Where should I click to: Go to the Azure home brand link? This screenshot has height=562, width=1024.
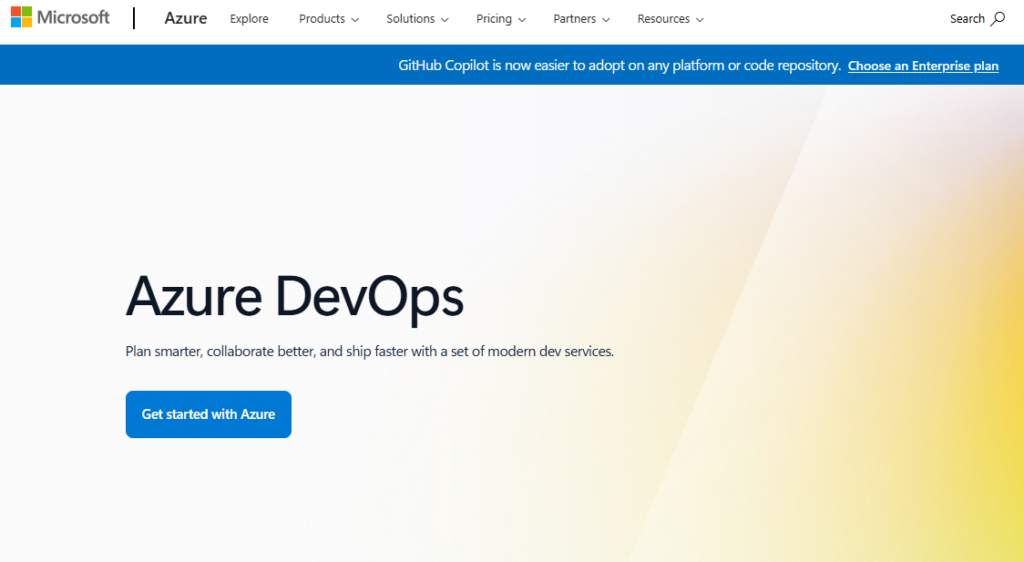coord(185,18)
